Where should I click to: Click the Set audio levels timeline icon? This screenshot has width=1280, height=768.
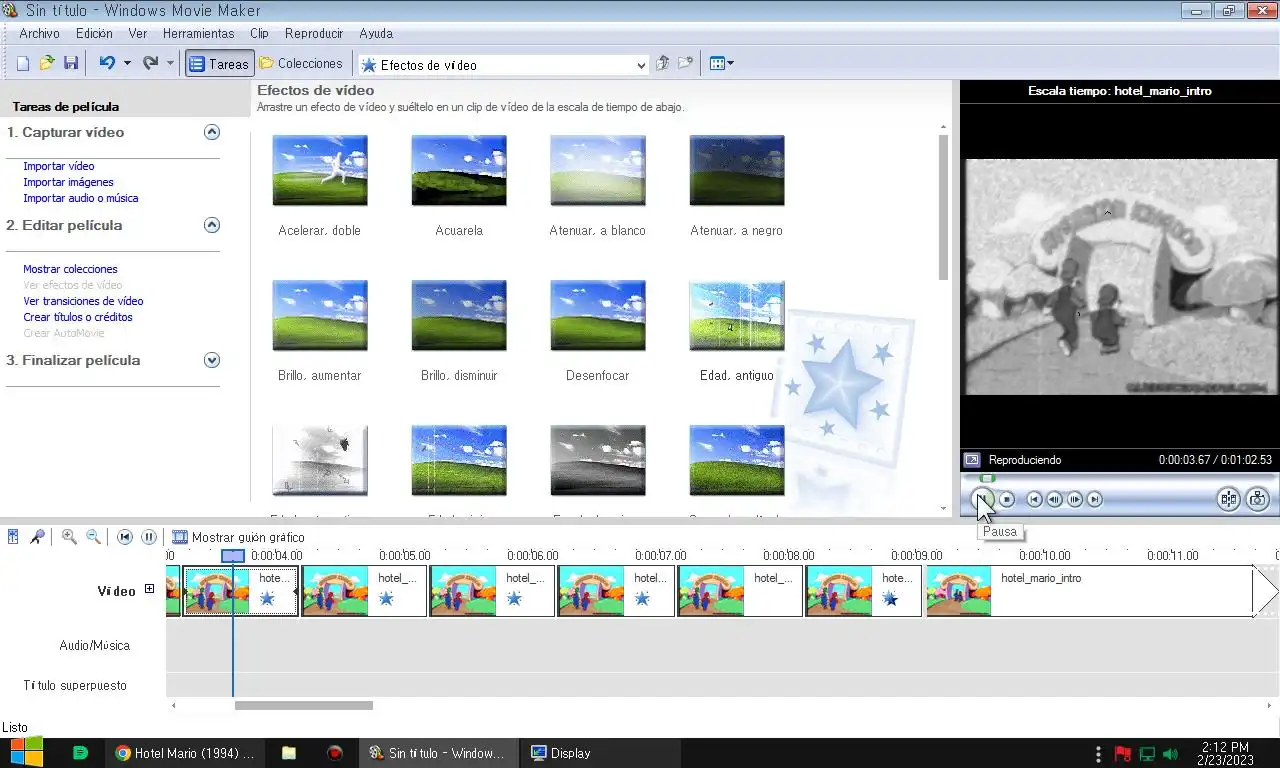13,537
